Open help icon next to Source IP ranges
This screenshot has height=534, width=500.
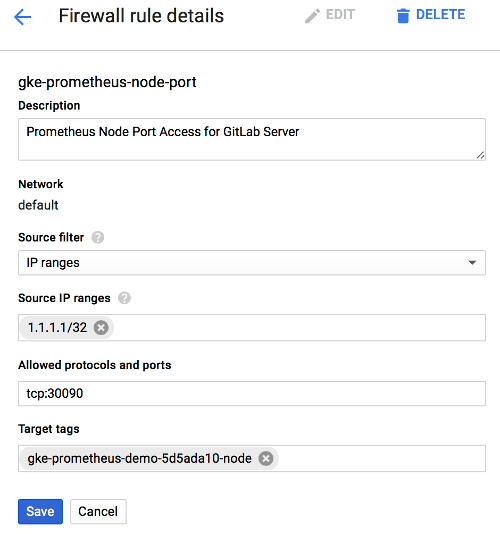pyautogui.click(x=124, y=298)
